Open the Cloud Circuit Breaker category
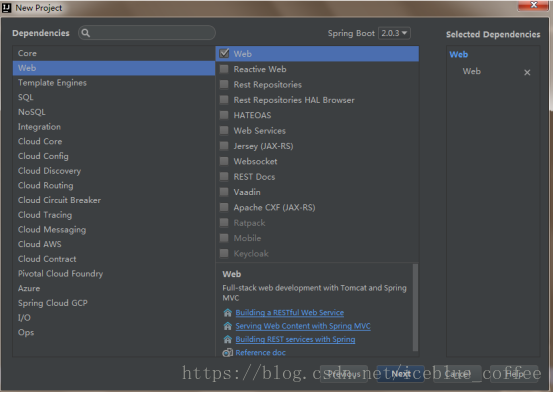Viewport: 553px width, 393px height. (x=114, y=200)
